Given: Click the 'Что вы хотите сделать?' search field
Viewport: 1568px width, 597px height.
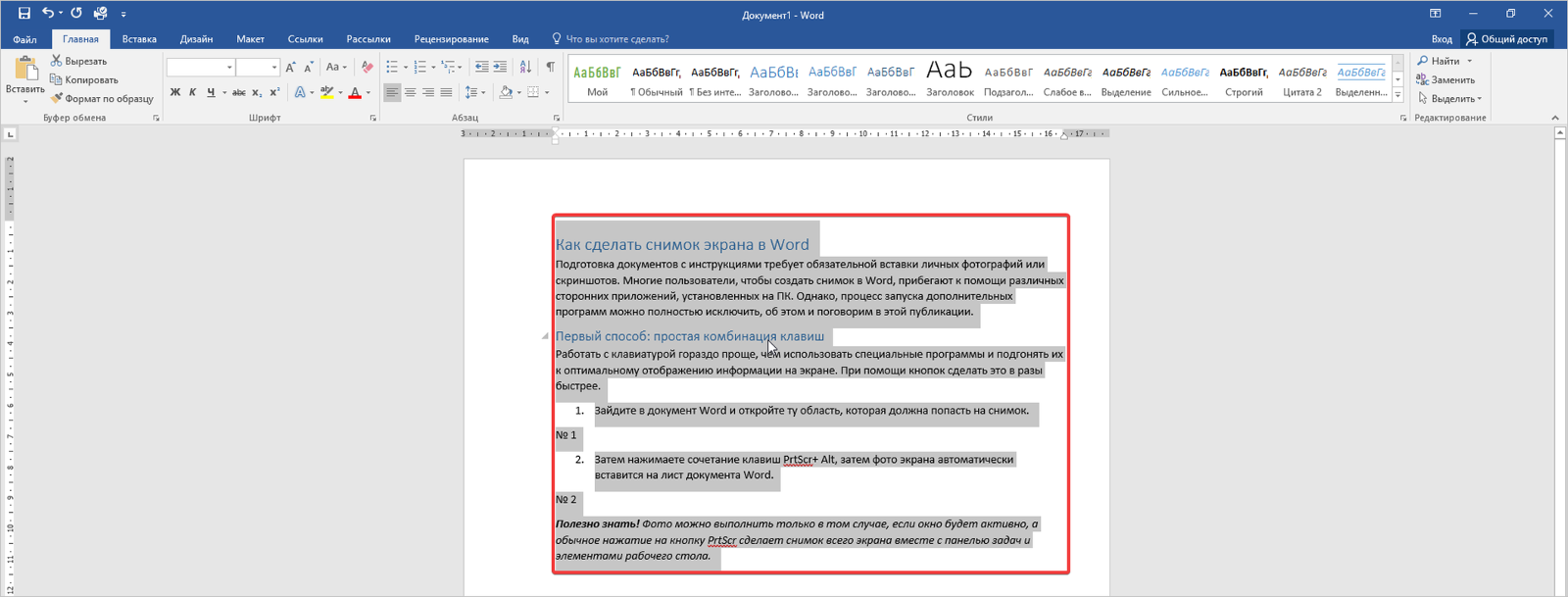Looking at the screenshot, I should click(617, 39).
